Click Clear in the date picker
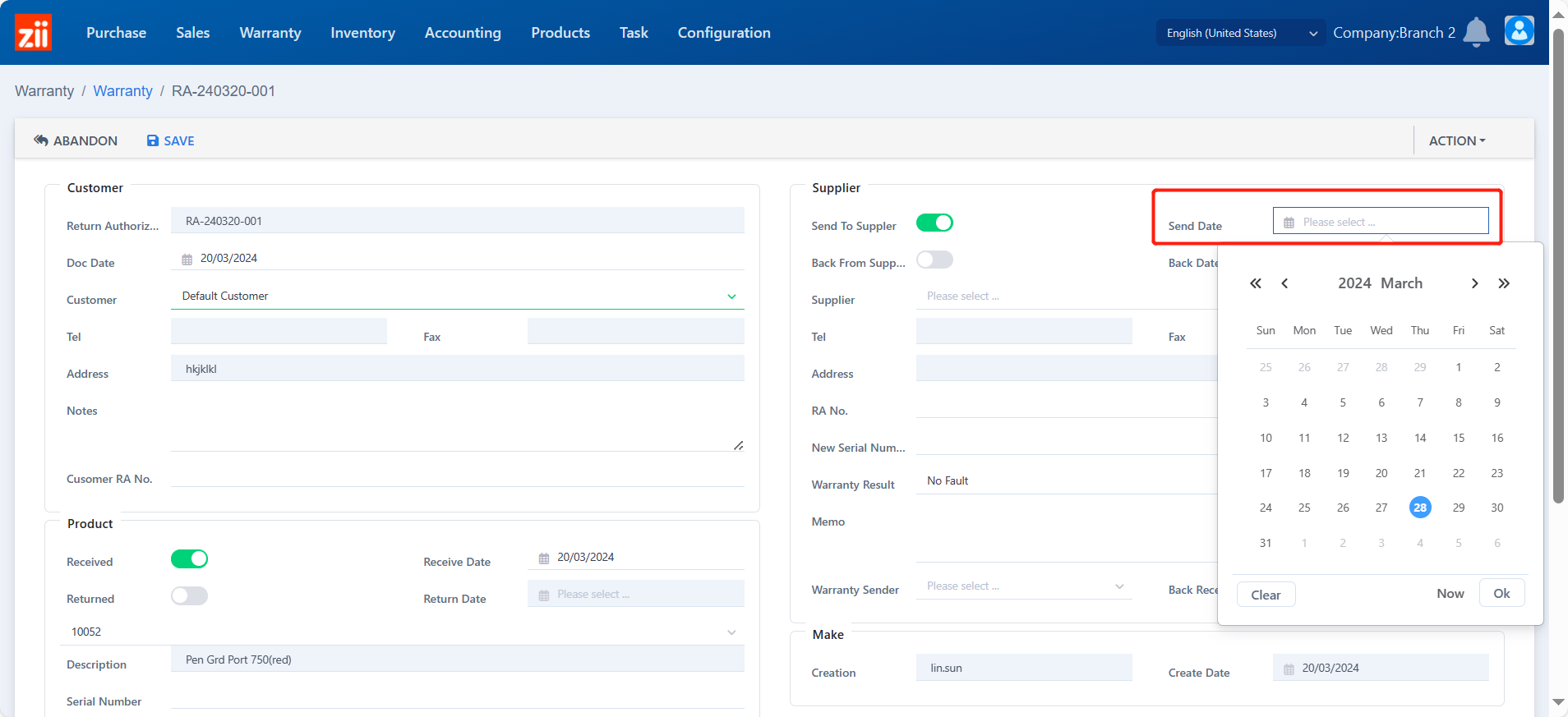This screenshot has width=1568, height=717. [x=1266, y=595]
